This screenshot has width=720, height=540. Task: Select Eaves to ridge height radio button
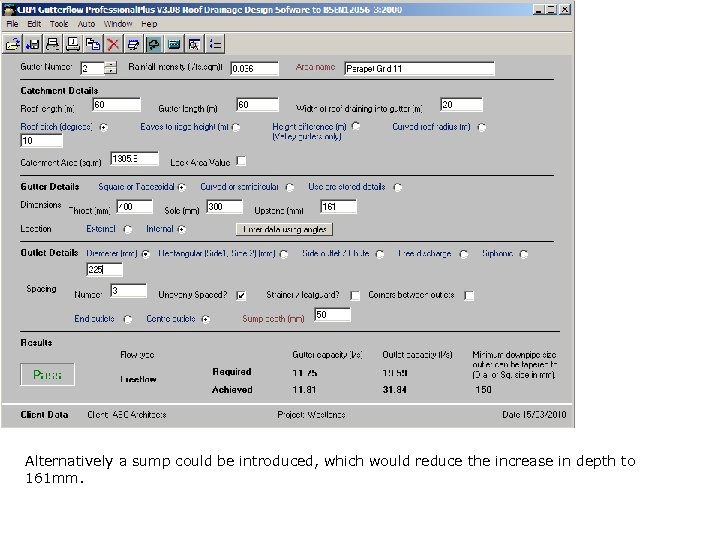tap(236, 128)
